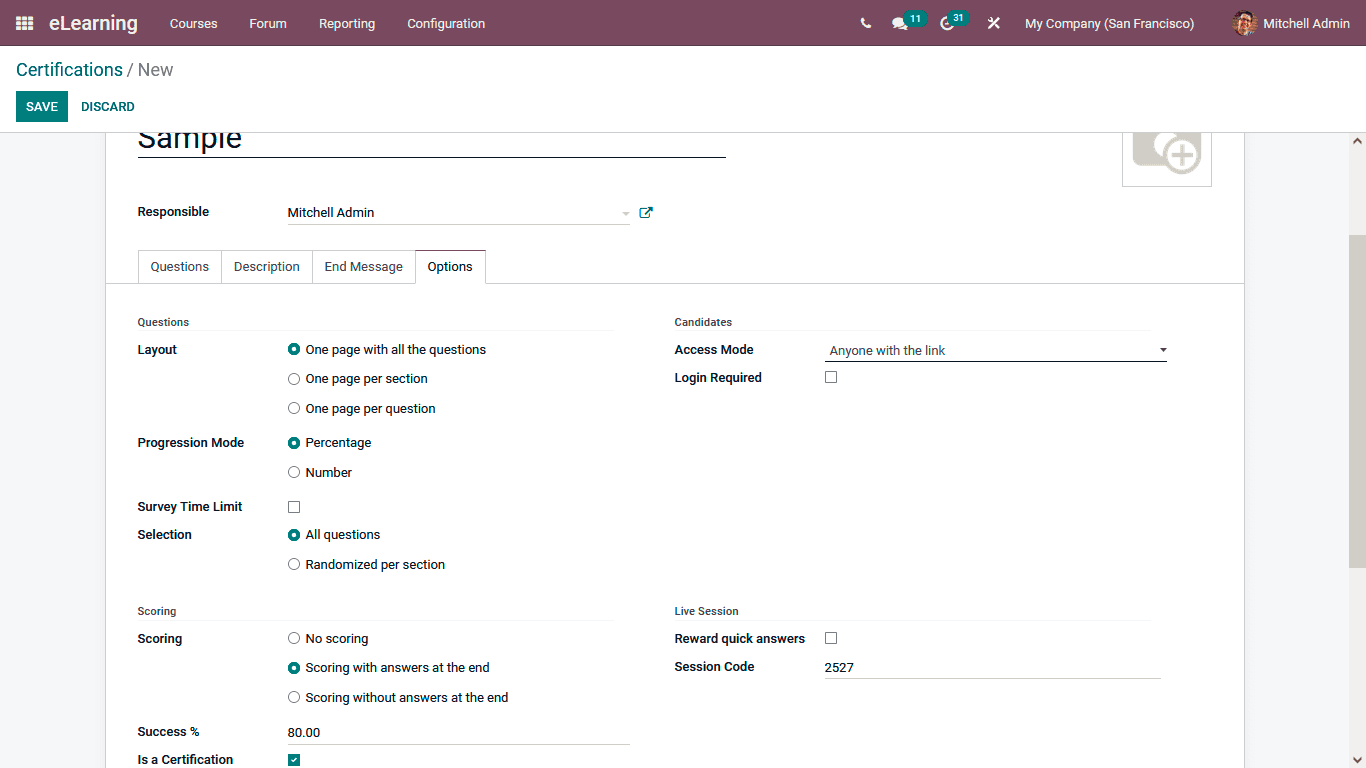
Task: Choose Number as Progression Mode
Action: click(294, 472)
